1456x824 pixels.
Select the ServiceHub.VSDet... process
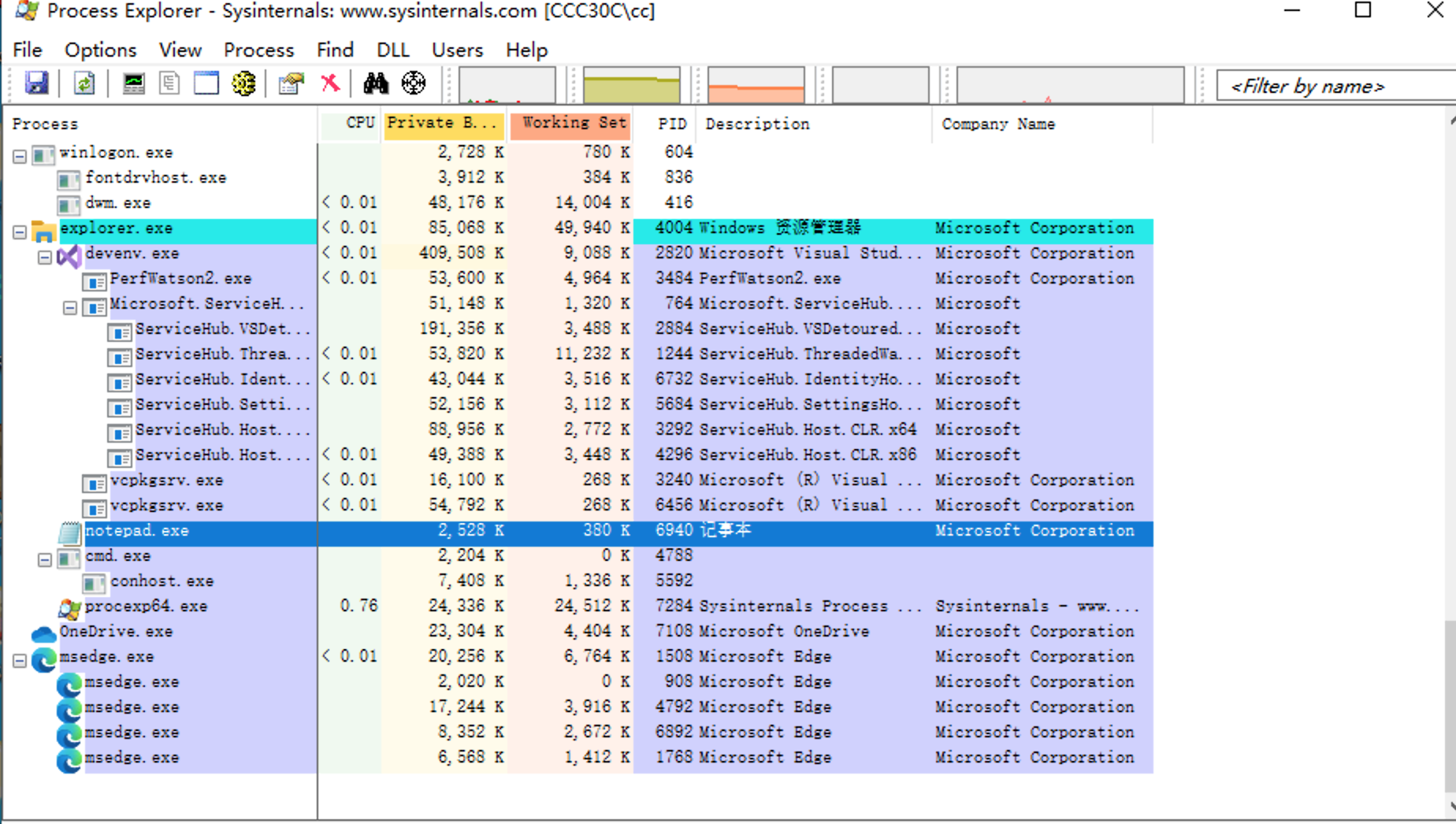[x=579, y=329]
